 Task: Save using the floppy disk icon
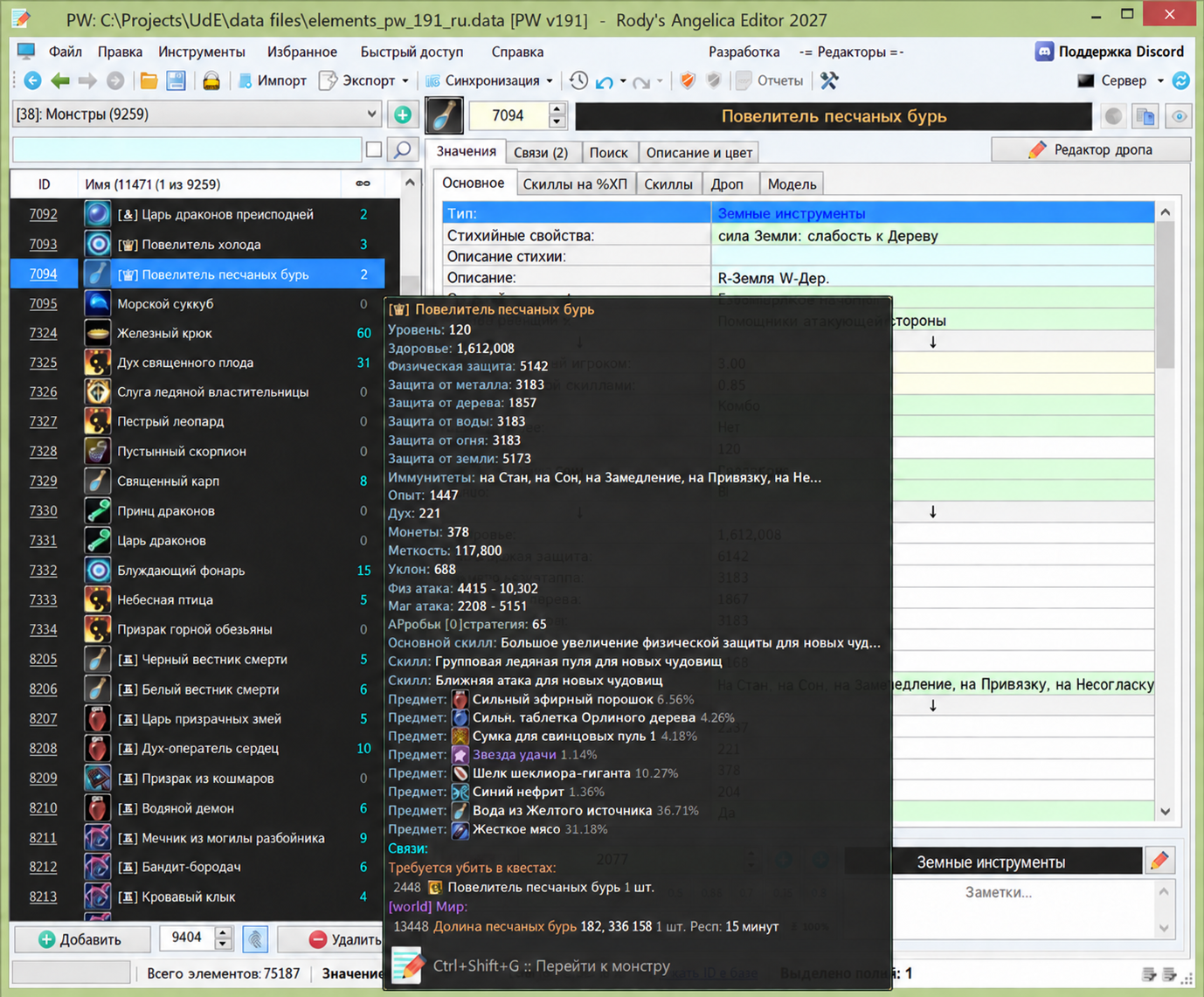[x=176, y=81]
